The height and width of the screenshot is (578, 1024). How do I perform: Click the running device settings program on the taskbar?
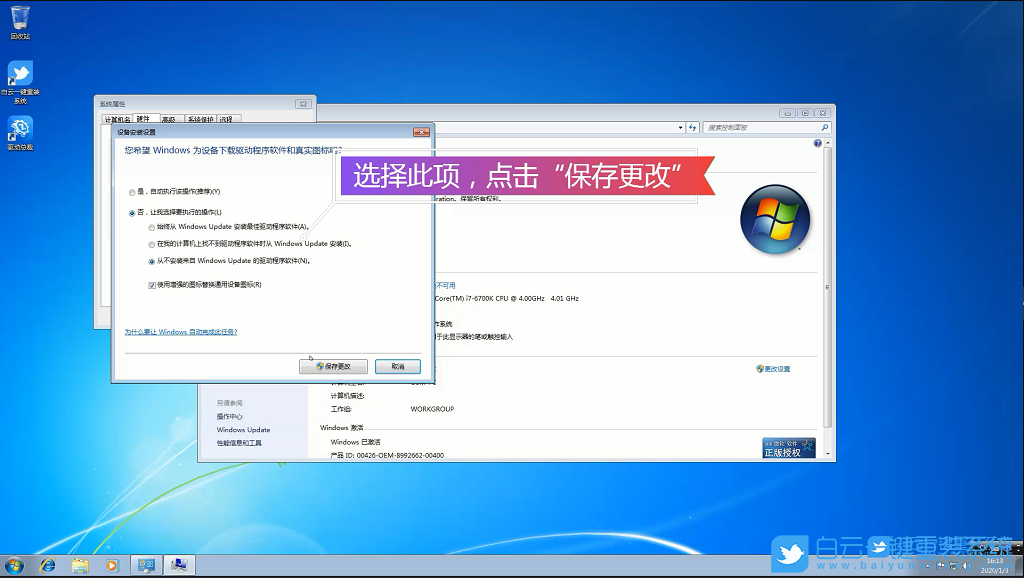pos(179,566)
